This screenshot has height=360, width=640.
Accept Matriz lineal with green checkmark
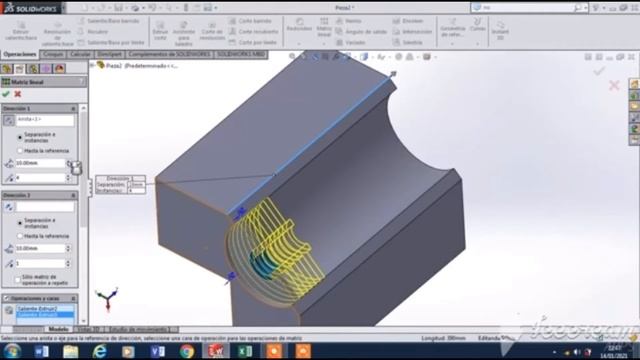[x=6, y=94]
